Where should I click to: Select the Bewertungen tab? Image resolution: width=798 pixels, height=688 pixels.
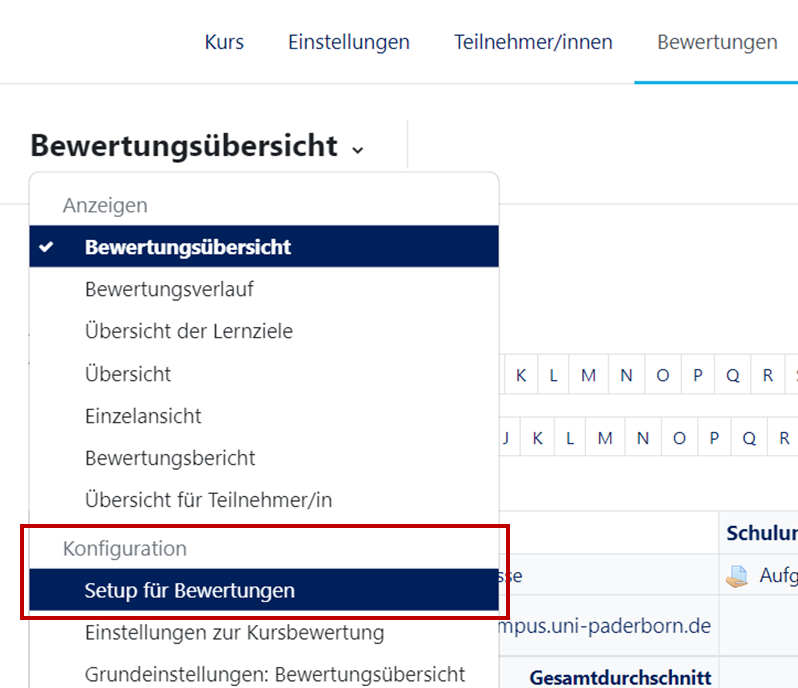(x=717, y=42)
